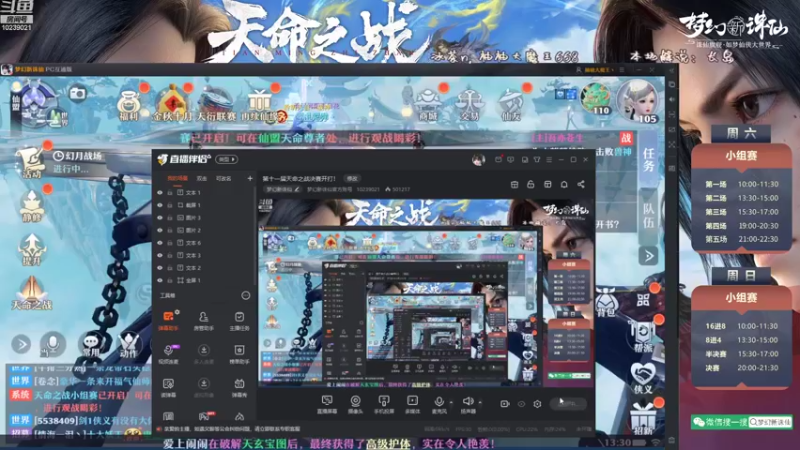Hide the 文本 3 source layer
The image size is (800, 450).
pos(160,255)
